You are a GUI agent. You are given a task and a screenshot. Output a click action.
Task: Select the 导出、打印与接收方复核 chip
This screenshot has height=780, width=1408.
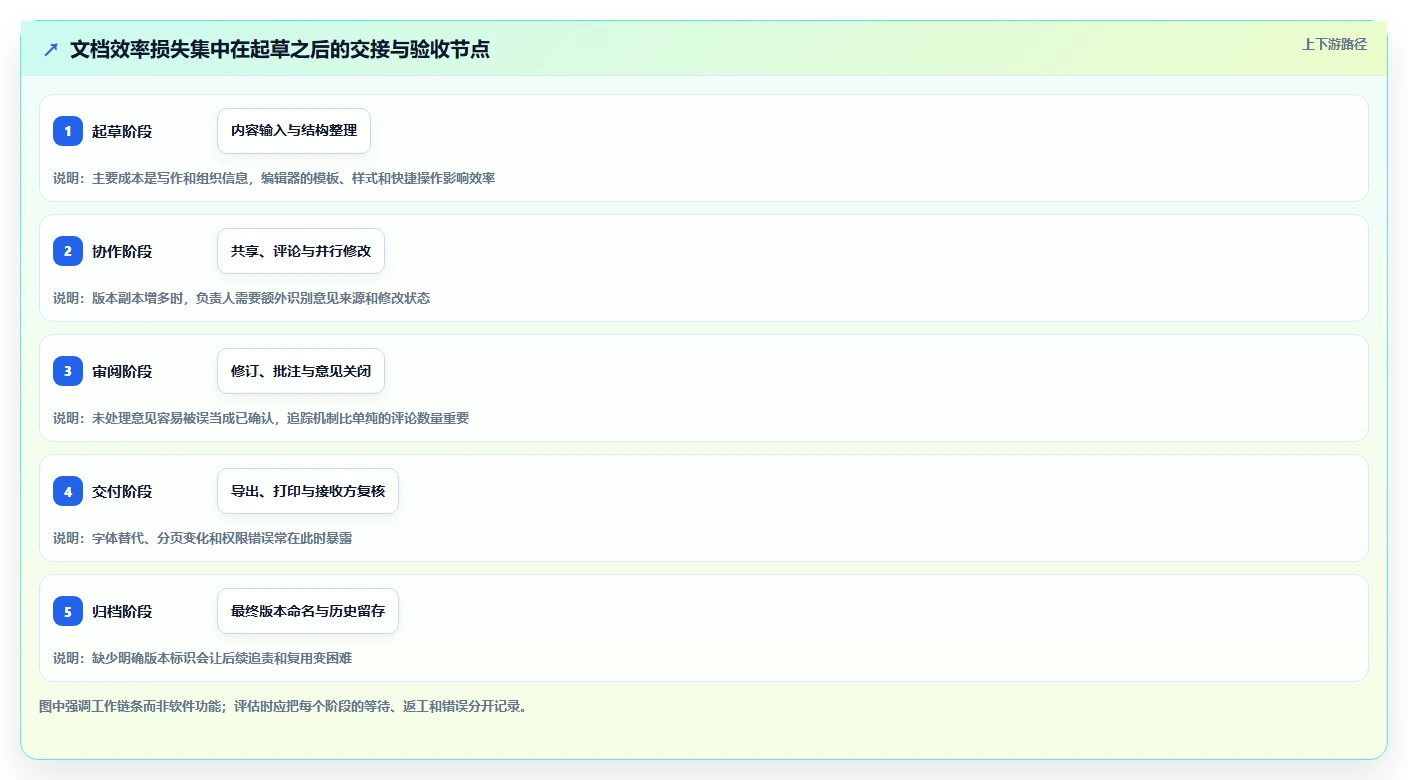point(308,491)
